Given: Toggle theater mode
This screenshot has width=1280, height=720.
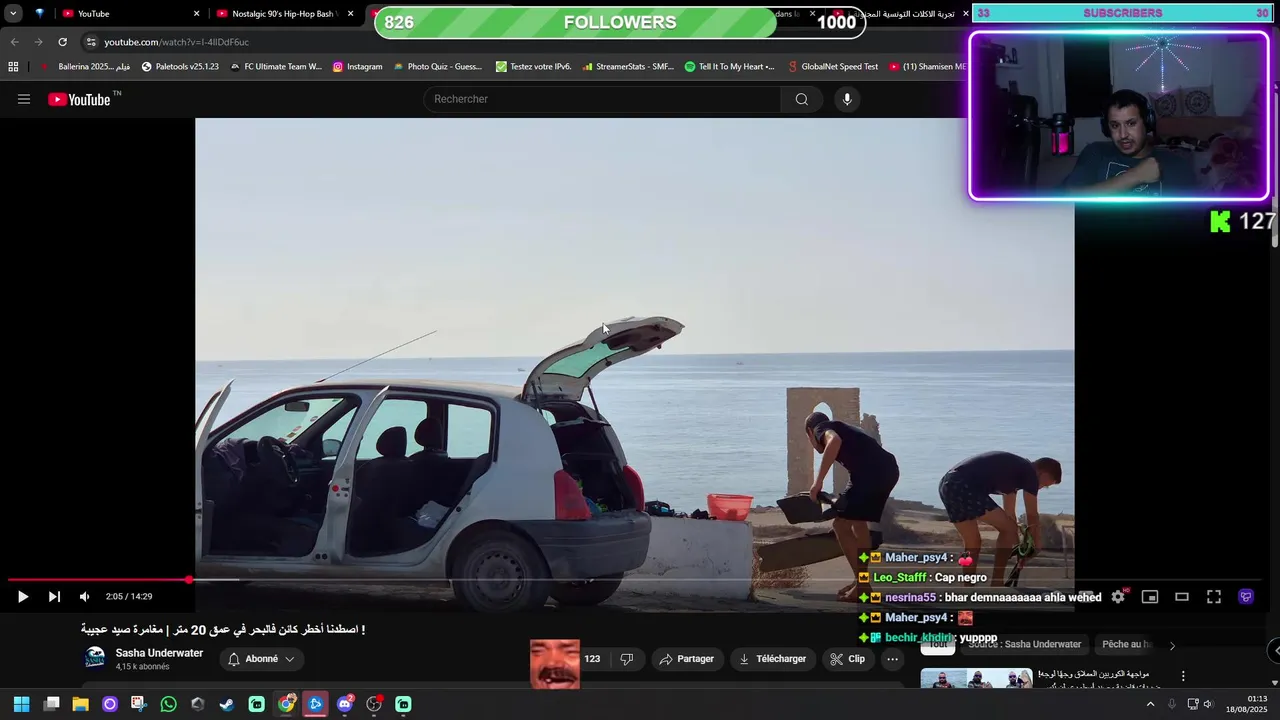Looking at the screenshot, I should (1182, 597).
